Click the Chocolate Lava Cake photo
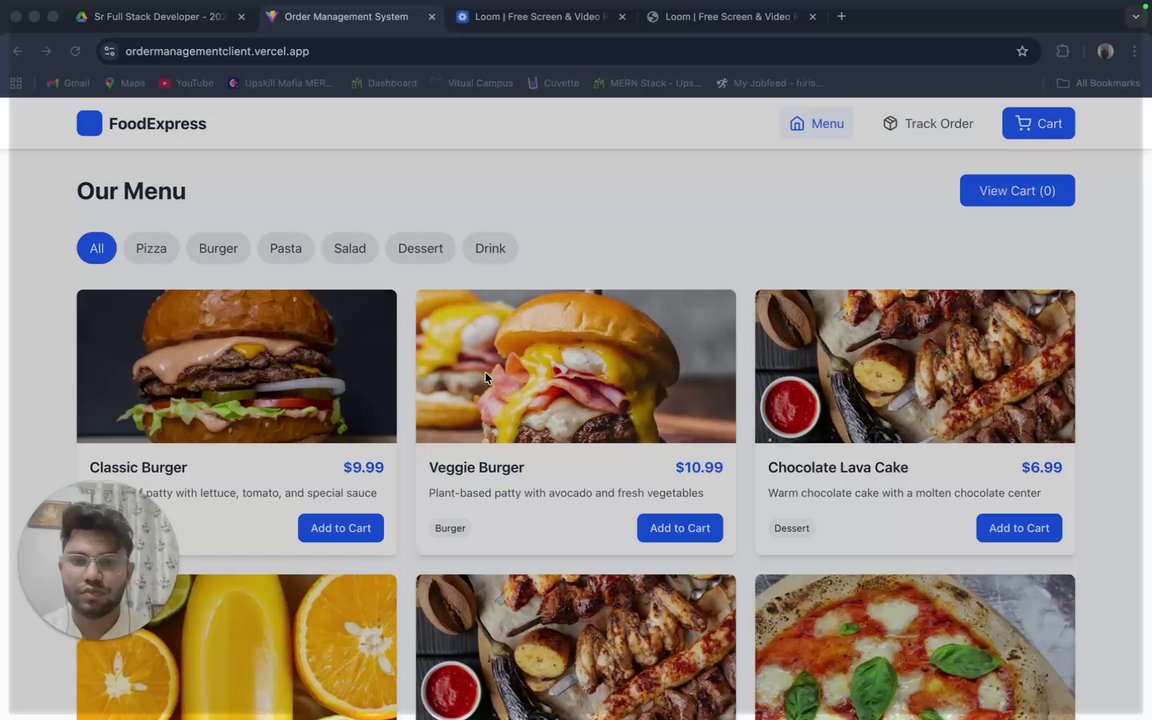The image size is (1152, 720). [915, 366]
